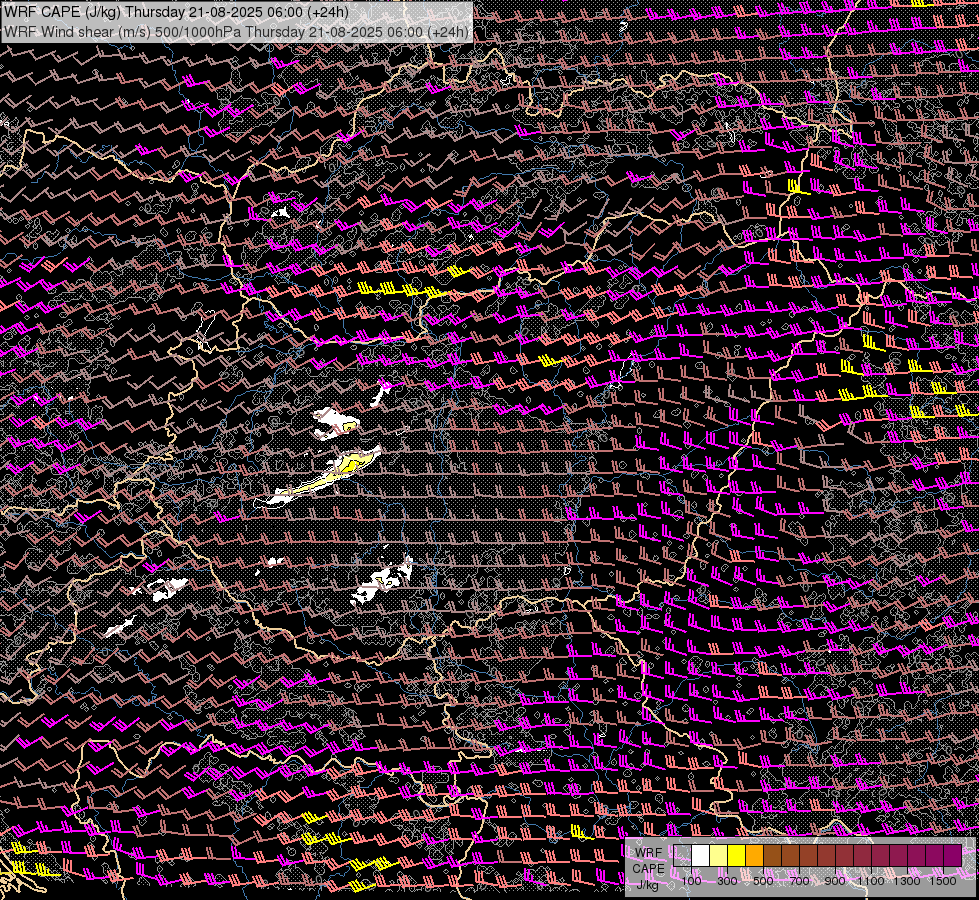The image size is (979, 900).
Task: Click the legend value '900'
Action: 835,881
